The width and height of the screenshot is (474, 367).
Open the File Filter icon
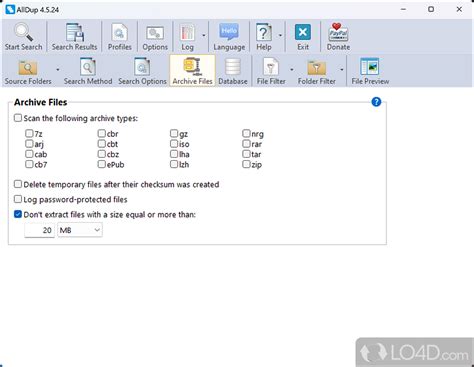pos(271,67)
